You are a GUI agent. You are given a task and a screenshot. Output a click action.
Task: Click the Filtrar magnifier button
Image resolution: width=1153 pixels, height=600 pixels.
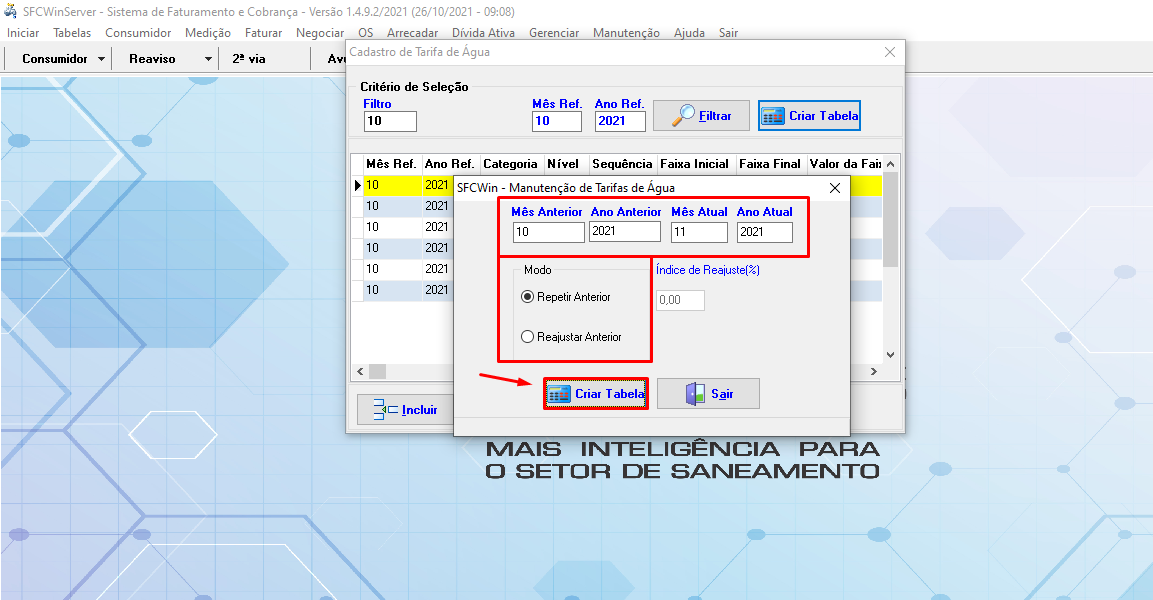pyautogui.click(x=701, y=116)
